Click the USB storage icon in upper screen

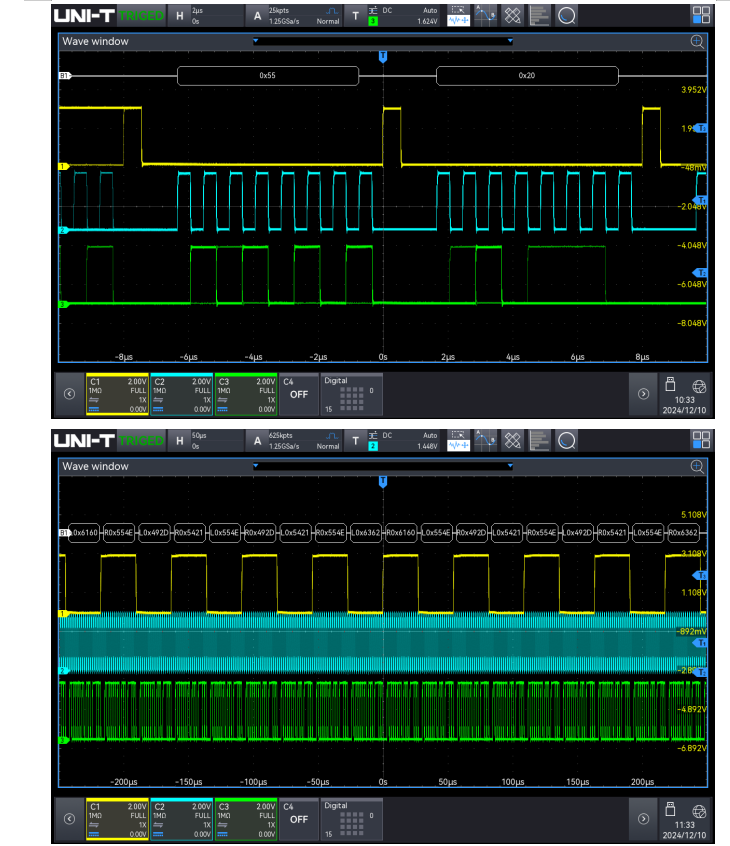pyautogui.click(x=671, y=385)
